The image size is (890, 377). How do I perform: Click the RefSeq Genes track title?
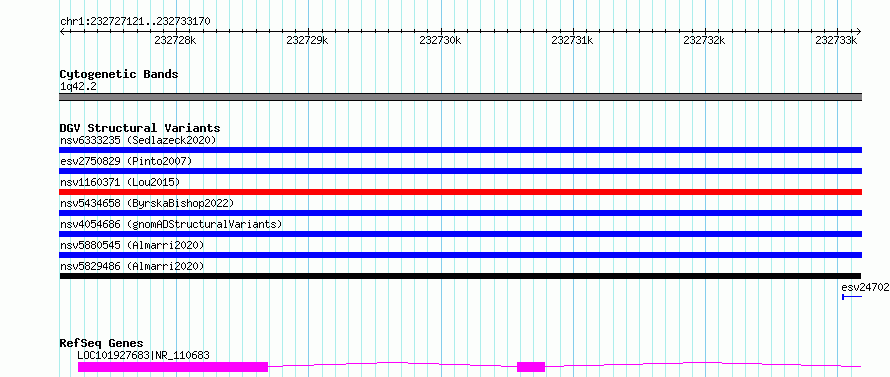coord(102,343)
